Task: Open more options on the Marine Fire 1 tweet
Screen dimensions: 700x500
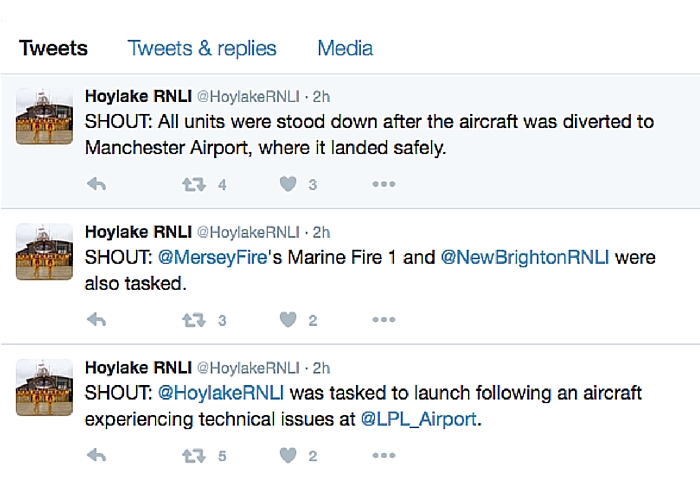Action: [x=384, y=320]
